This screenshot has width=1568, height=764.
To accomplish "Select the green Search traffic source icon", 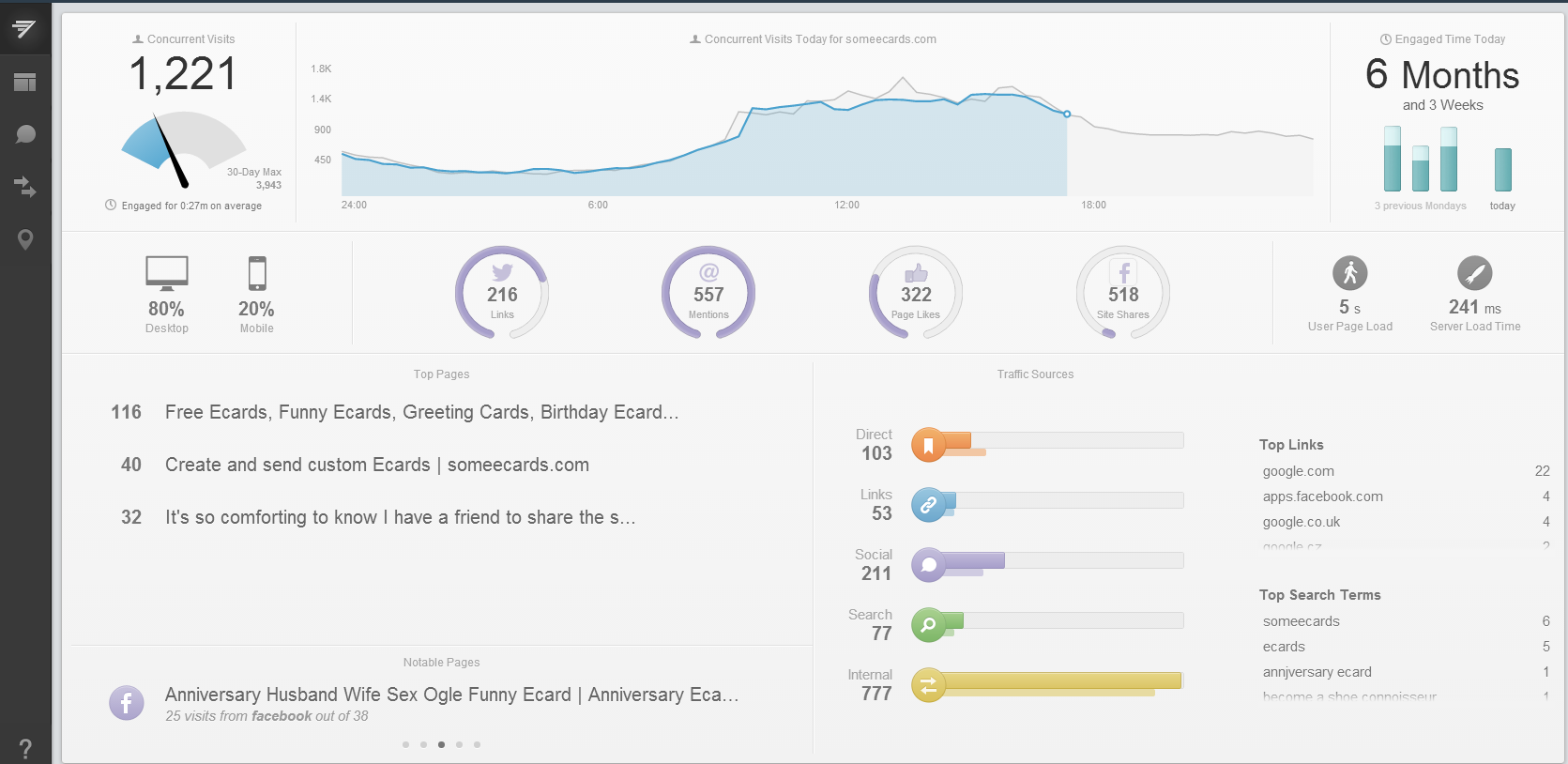I will 928,624.
